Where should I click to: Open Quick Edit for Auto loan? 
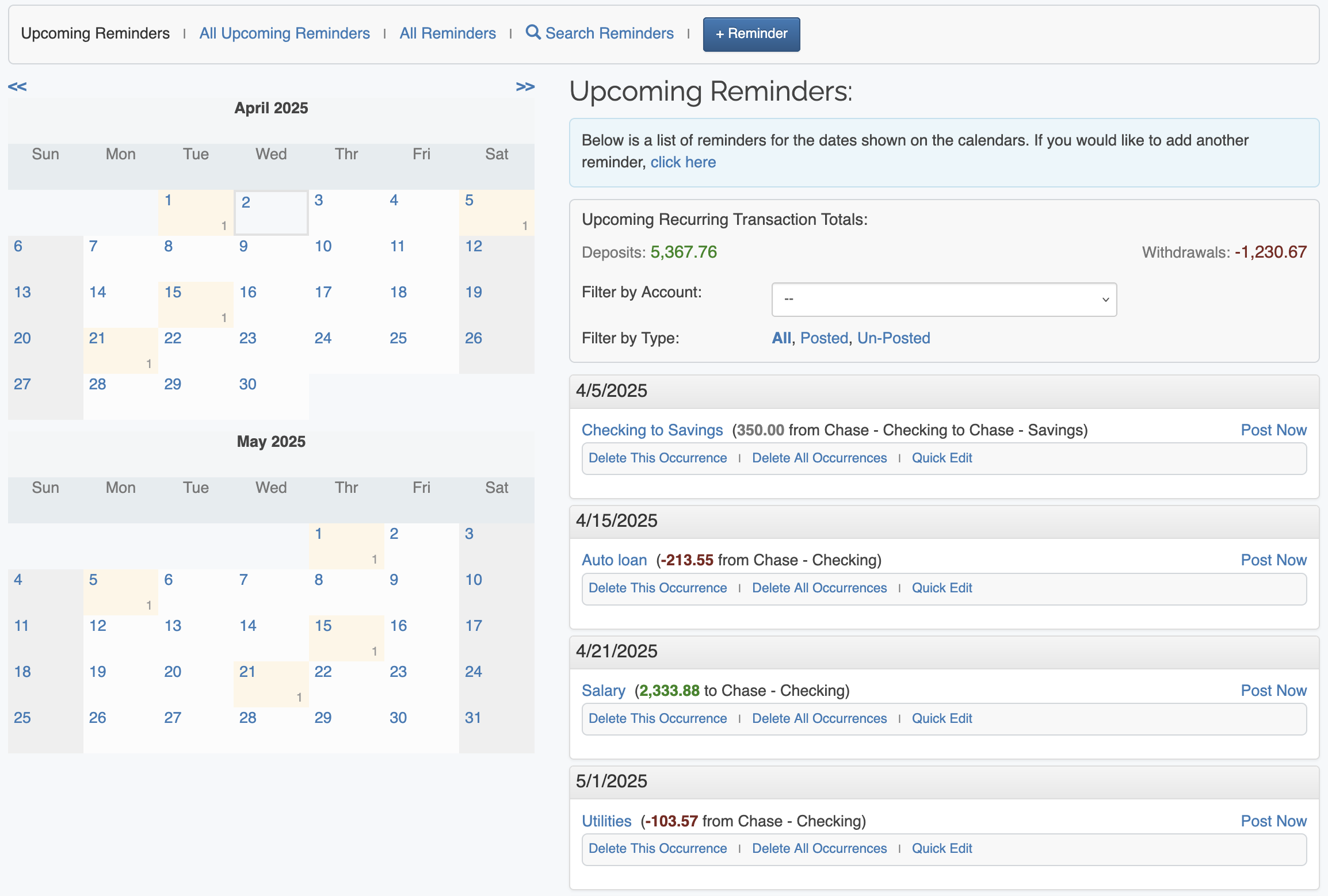(x=941, y=588)
